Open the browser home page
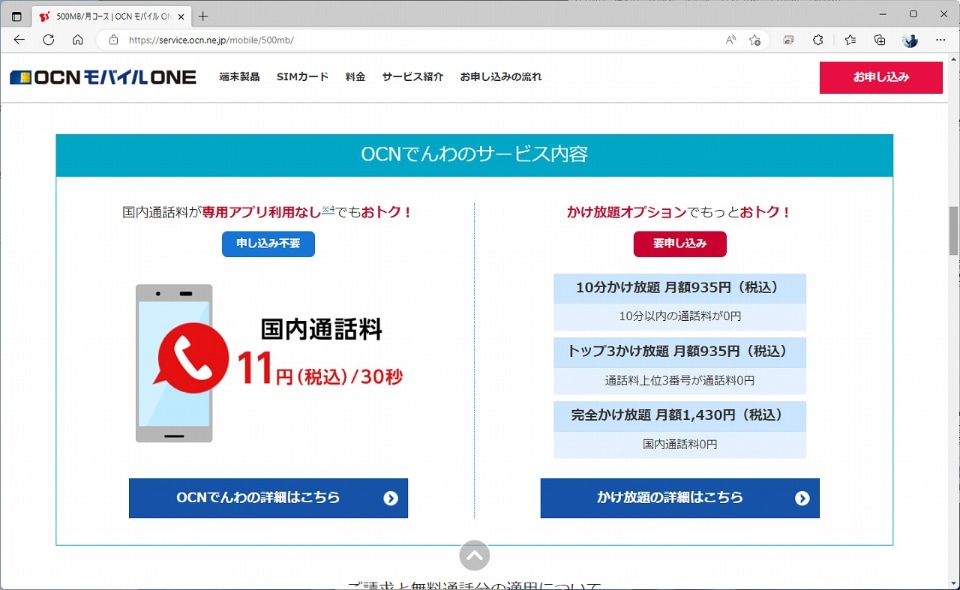 [76, 40]
